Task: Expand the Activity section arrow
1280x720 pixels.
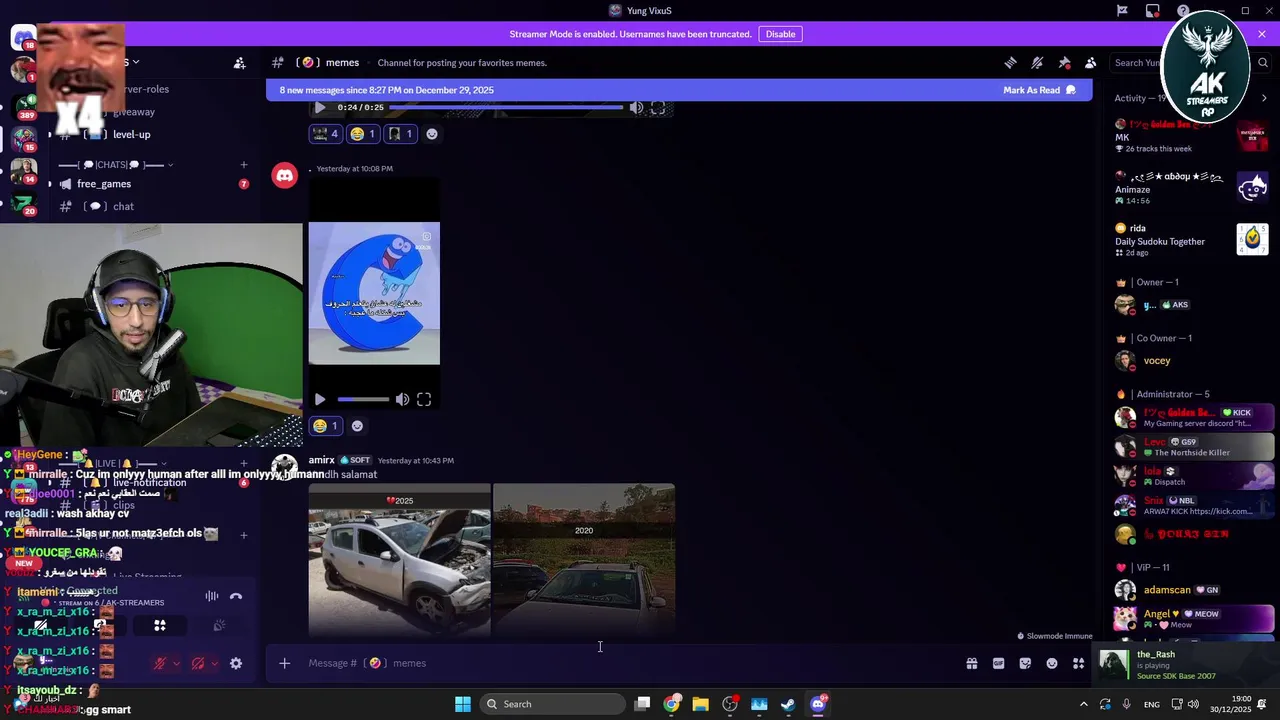Action: click(1264, 98)
